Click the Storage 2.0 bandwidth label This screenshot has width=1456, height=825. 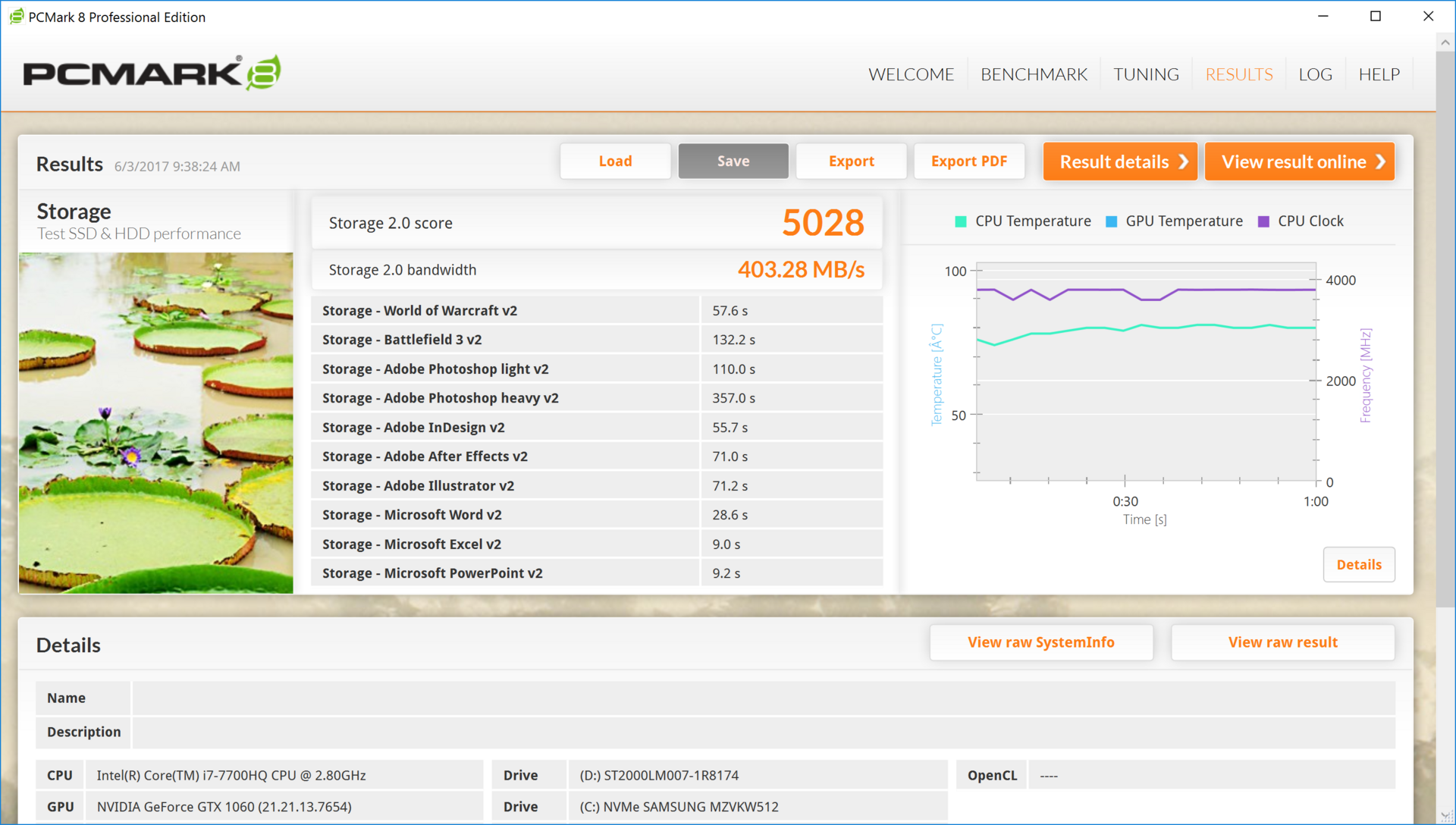click(x=403, y=270)
